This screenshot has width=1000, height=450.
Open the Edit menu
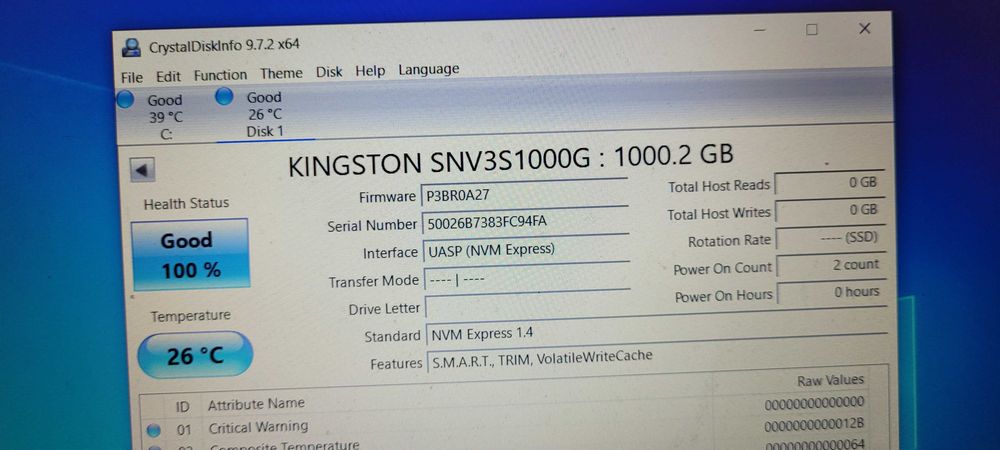168,76
